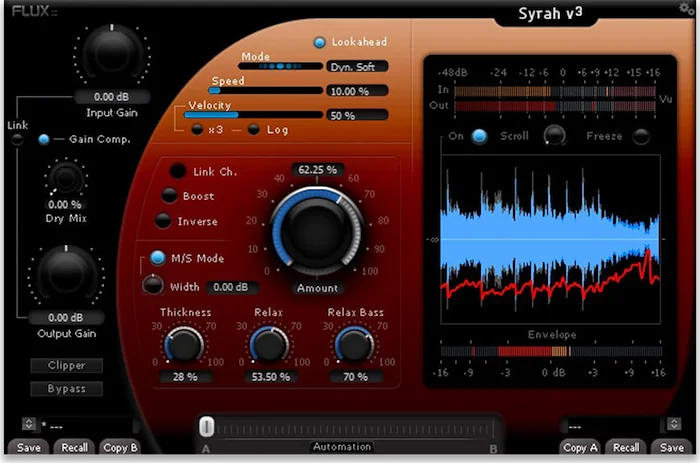Enable Link Ch. option
This screenshot has height=463, width=700.
tap(177, 171)
